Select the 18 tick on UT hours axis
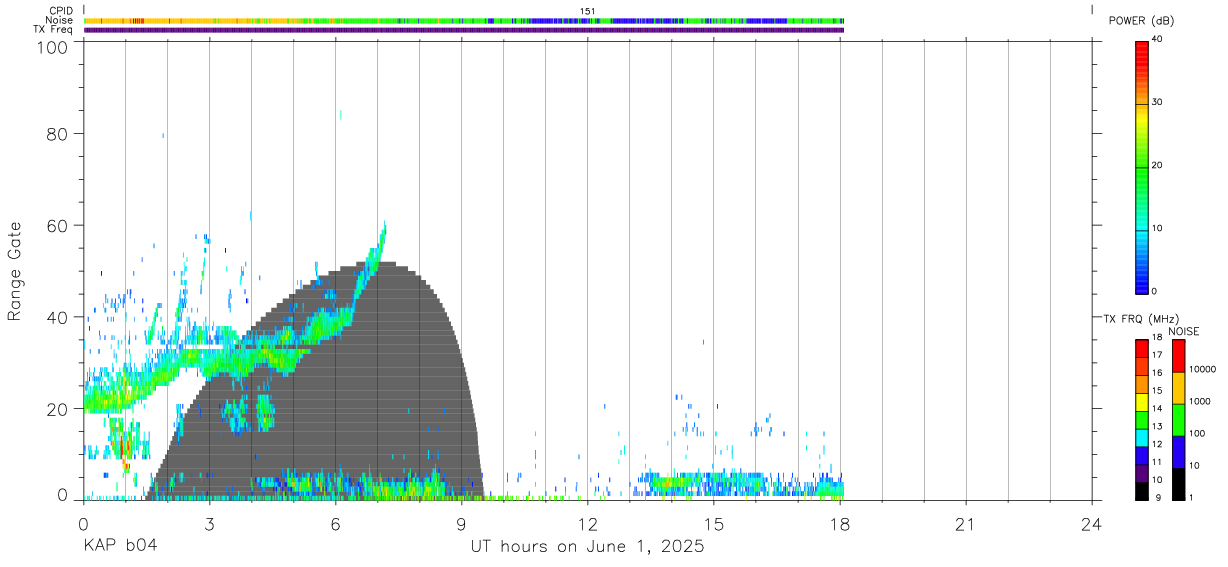The height and width of the screenshot is (567, 1228). point(839,524)
